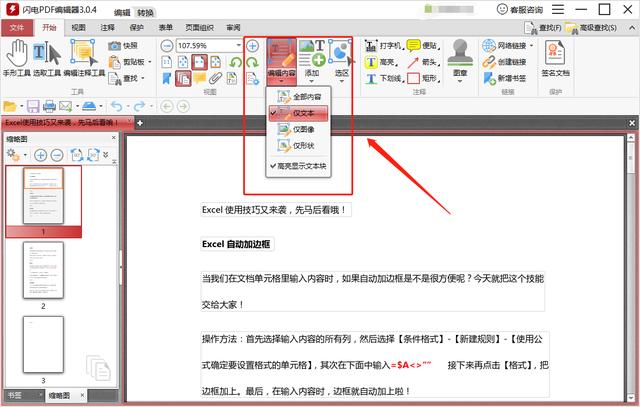
Task: Select the Sticky Note tool (便贴)
Action: pos(424,46)
